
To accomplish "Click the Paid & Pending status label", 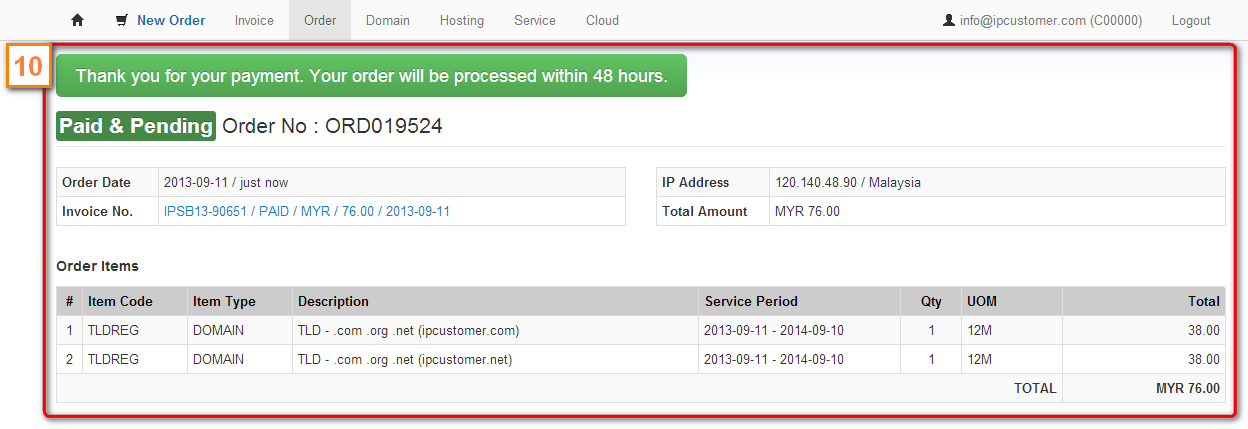I will (136, 126).
